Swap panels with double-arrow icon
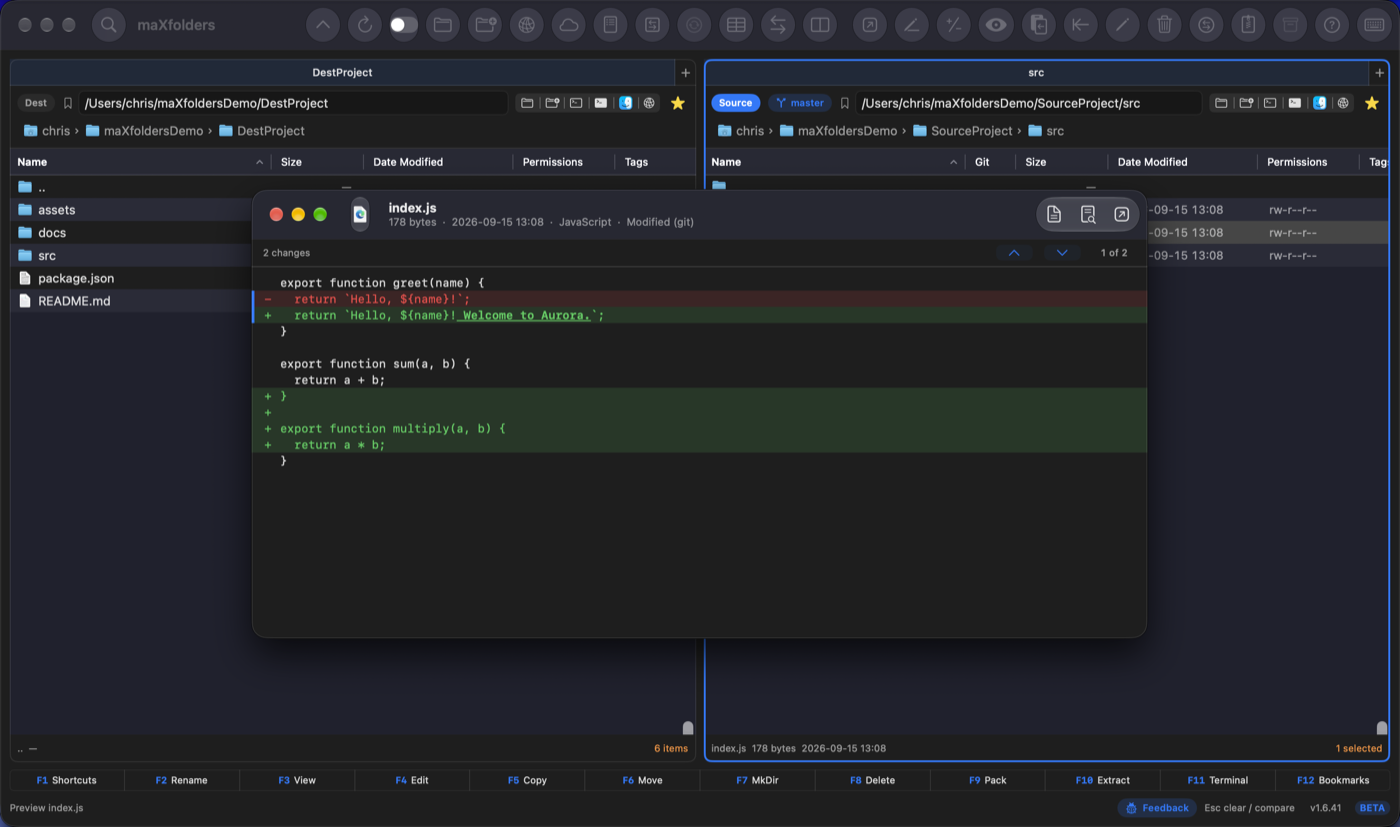The image size is (1400, 827). coord(778,25)
